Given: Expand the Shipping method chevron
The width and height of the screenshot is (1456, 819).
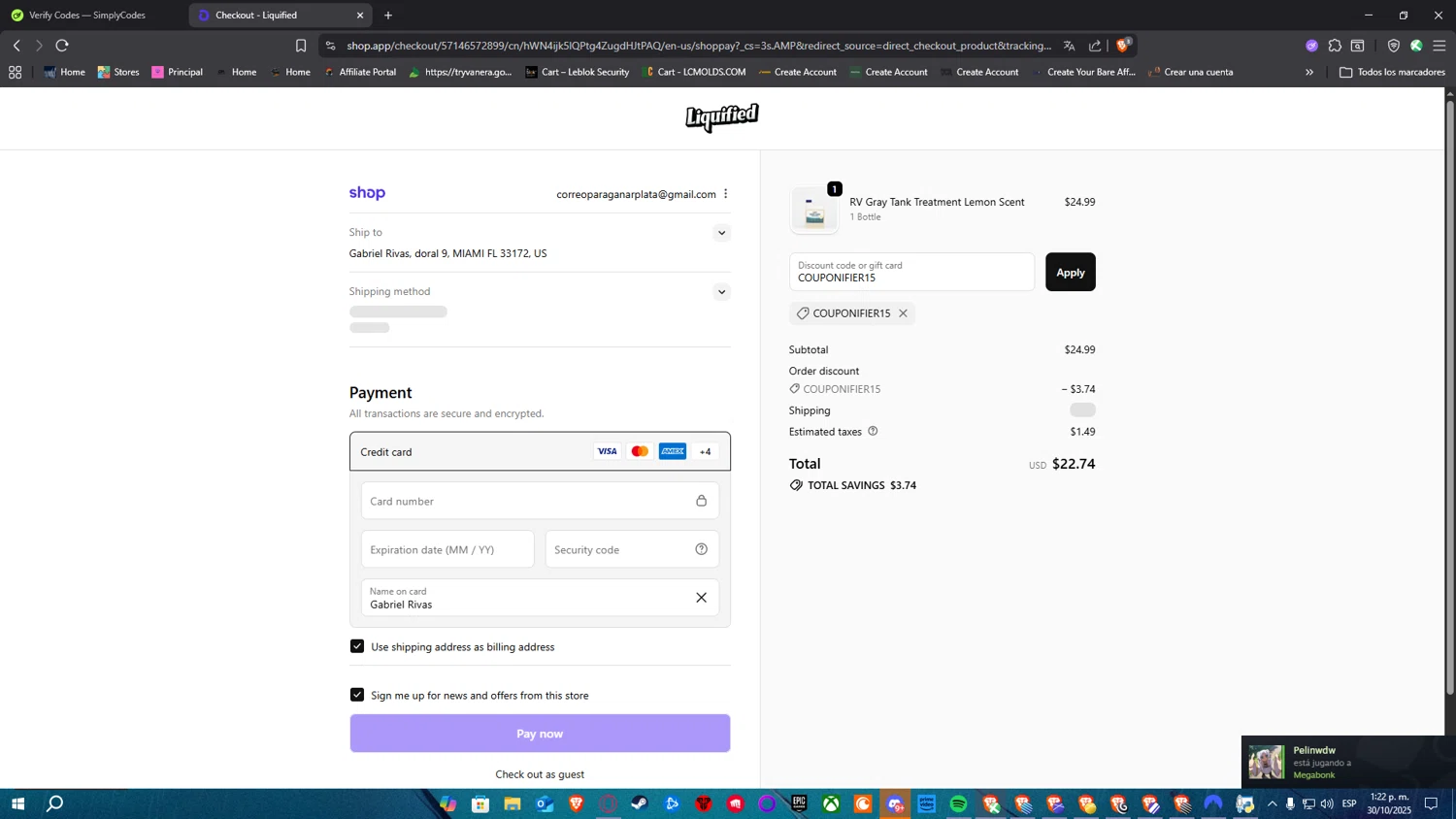Looking at the screenshot, I should (720, 292).
